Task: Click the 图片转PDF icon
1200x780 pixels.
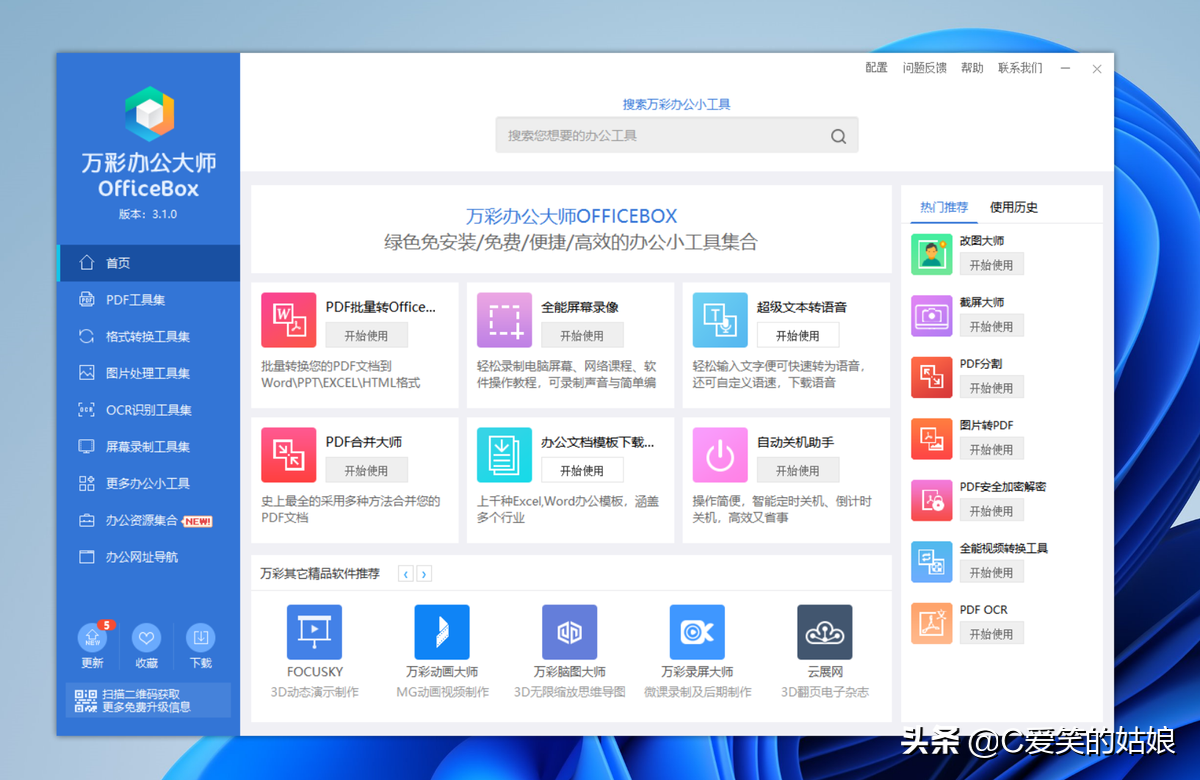Action: (932, 438)
